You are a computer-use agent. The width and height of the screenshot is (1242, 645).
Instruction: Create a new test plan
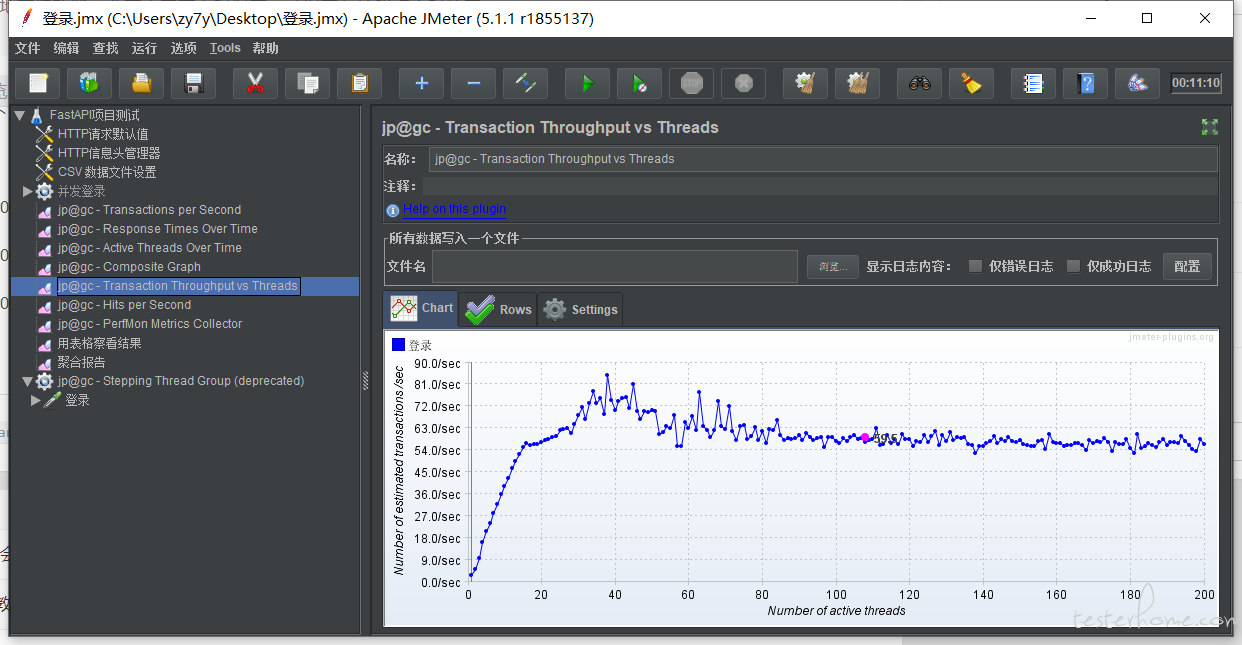[38, 83]
